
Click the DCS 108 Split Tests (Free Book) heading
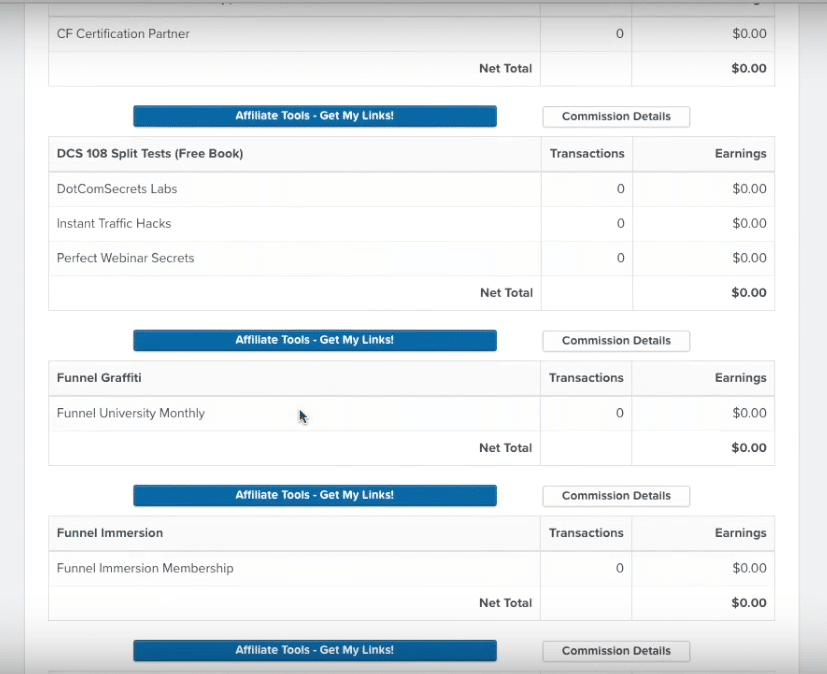point(150,153)
